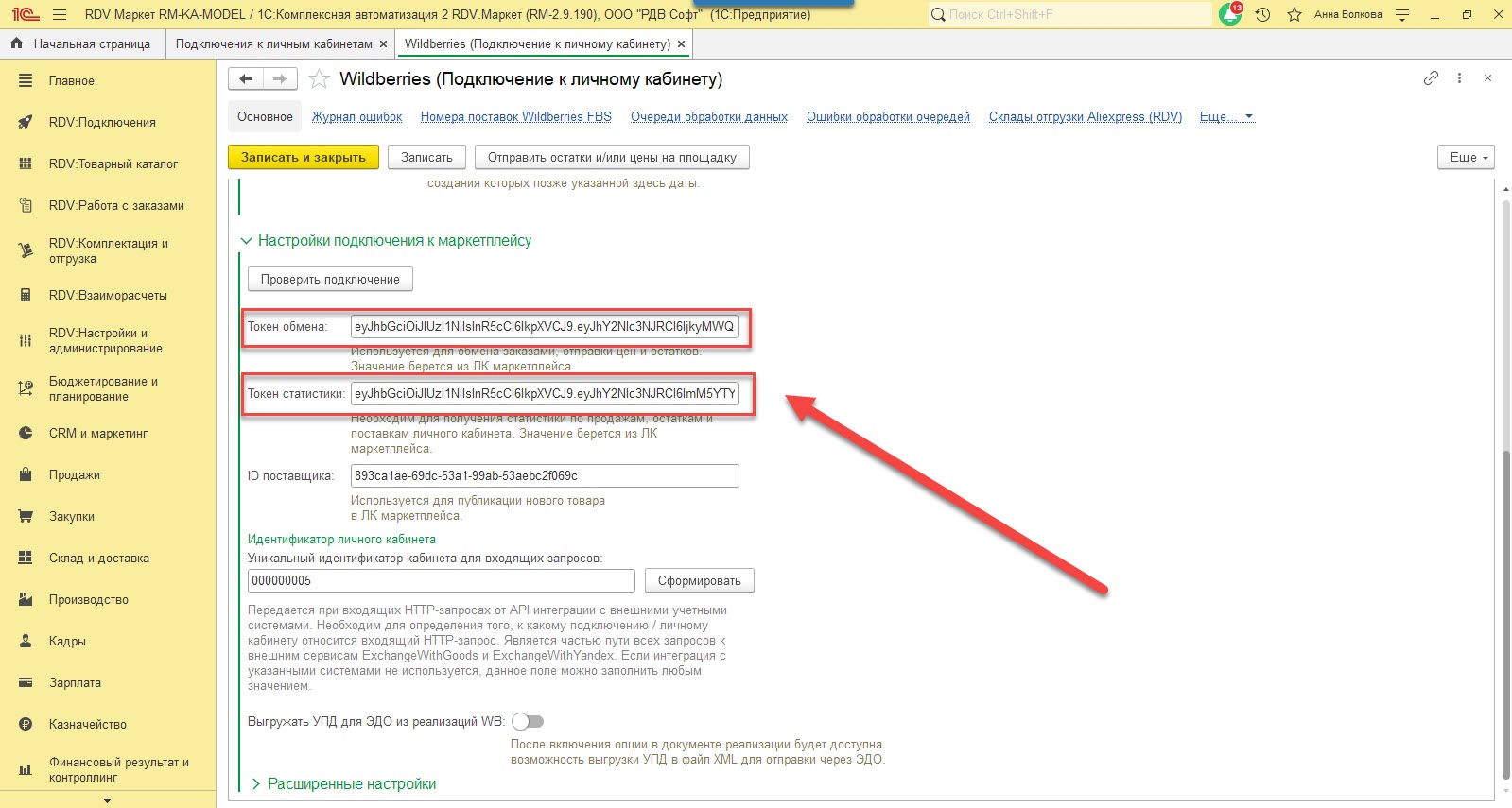Select Основное form section
The image size is (1512, 808).
[x=265, y=117]
